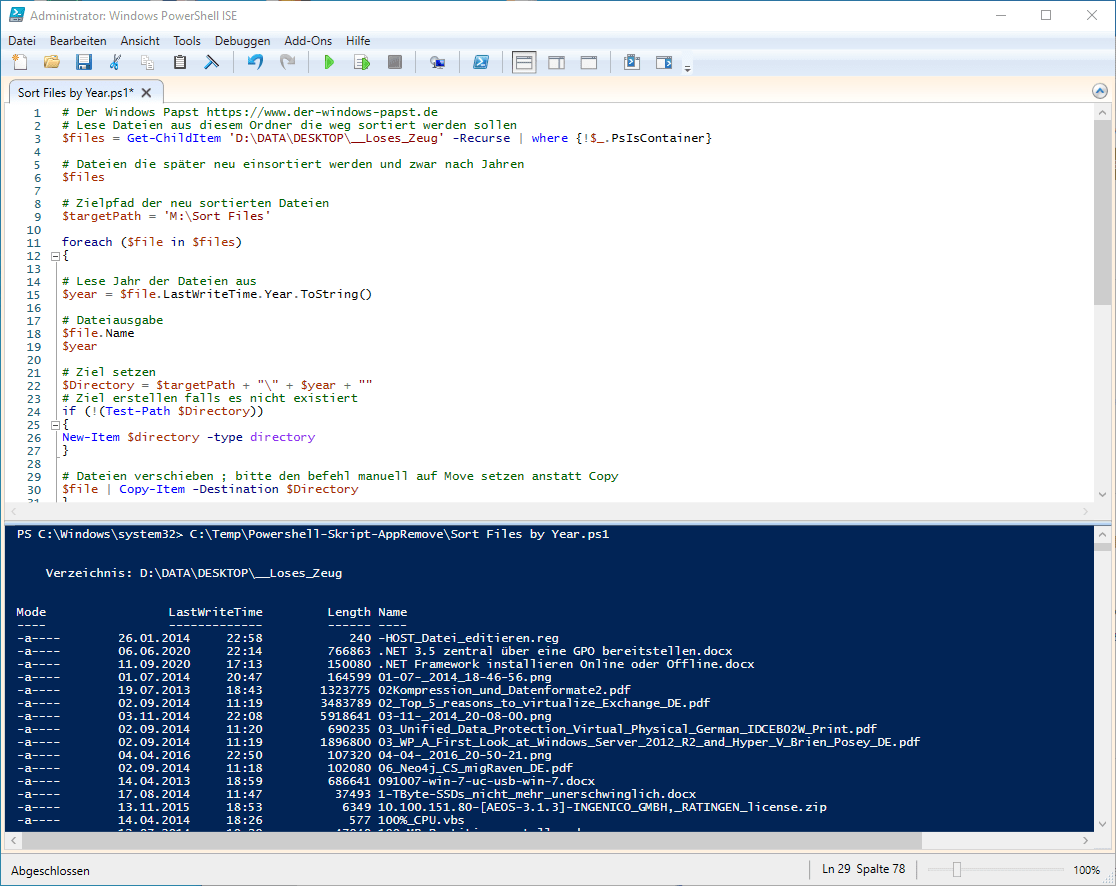This screenshot has height=886, width=1116.
Task: Create a new script with the New icon
Action: click(20, 63)
